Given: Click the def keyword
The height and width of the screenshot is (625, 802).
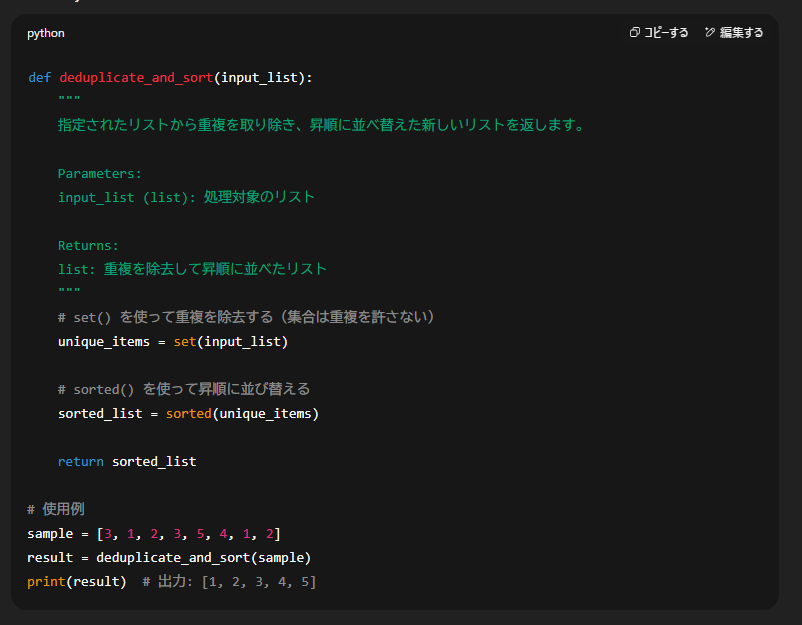Looking at the screenshot, I should tap(39, 78).
